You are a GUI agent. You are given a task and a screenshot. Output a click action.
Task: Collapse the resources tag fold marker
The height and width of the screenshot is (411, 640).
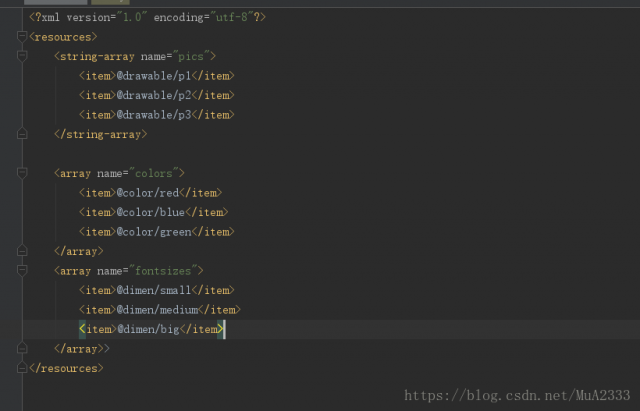pos(22,37)
